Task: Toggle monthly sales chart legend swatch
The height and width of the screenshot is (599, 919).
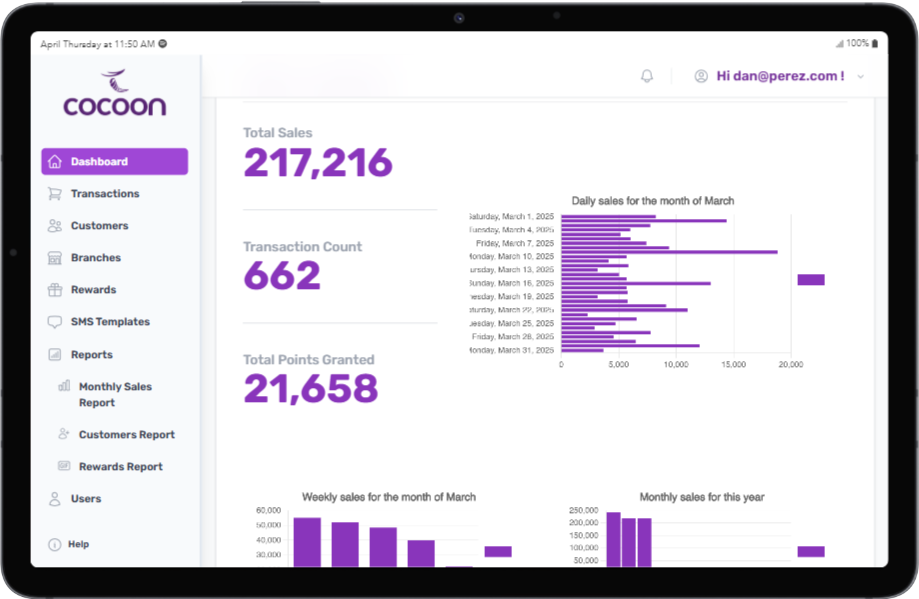Action: (811, 552)
